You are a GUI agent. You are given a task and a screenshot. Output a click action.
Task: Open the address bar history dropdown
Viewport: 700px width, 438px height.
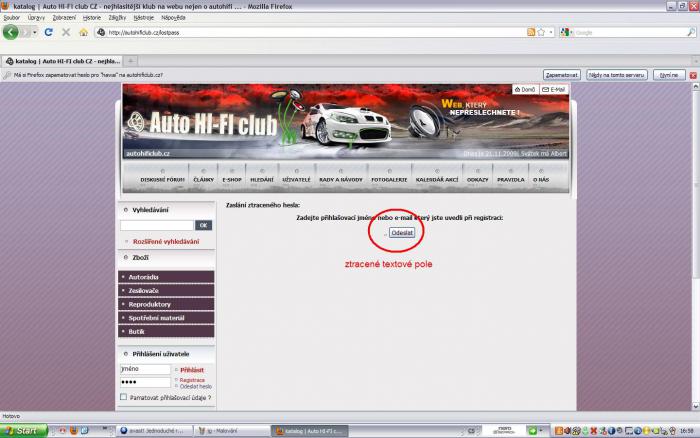click(551, 32)
